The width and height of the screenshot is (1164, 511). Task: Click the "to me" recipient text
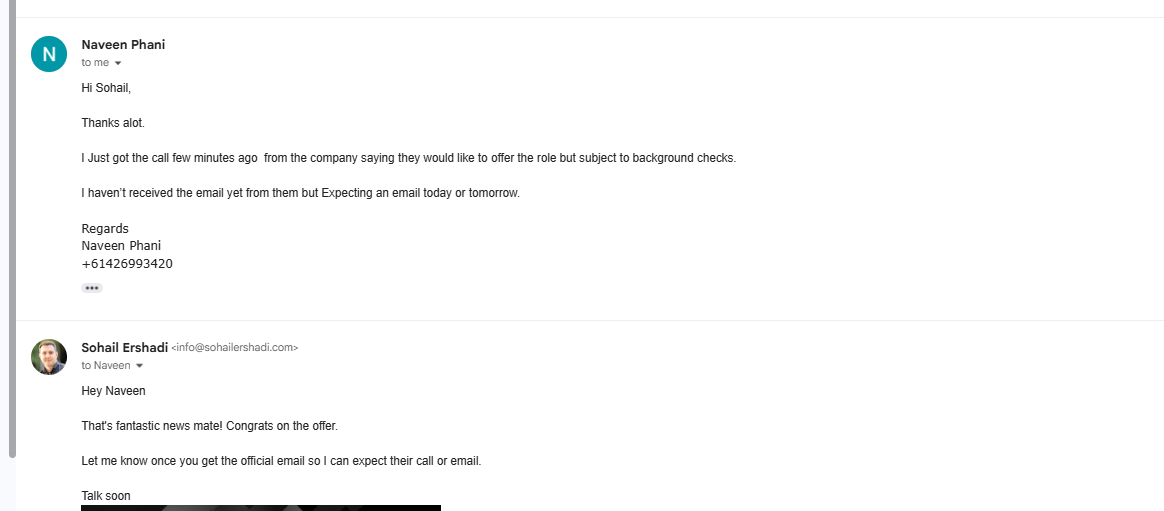coord(95,63)
